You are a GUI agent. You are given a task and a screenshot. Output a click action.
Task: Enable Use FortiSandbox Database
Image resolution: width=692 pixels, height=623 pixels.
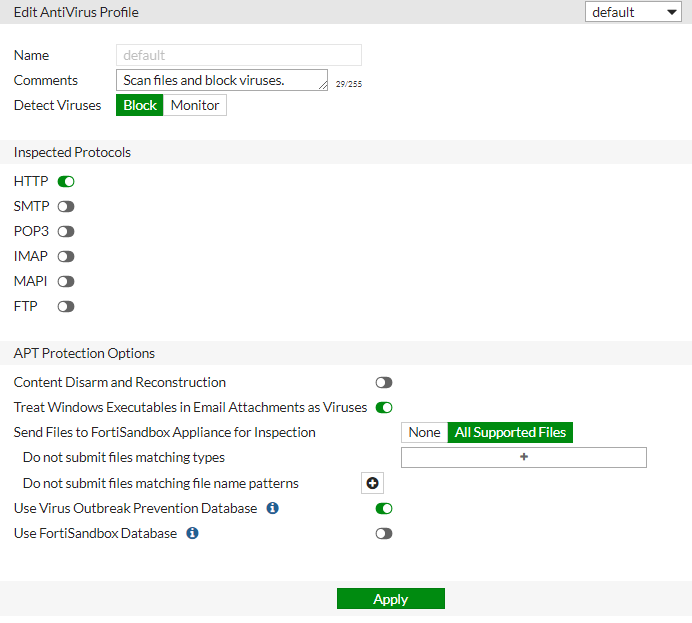click(384, 533)
